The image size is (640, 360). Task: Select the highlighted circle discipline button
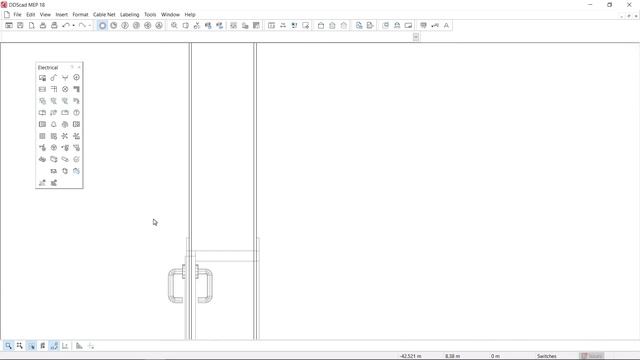point(102,25)
